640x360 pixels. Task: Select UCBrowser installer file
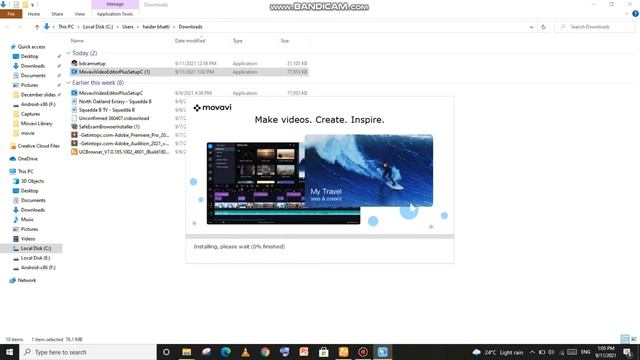(x=124, y=152)
